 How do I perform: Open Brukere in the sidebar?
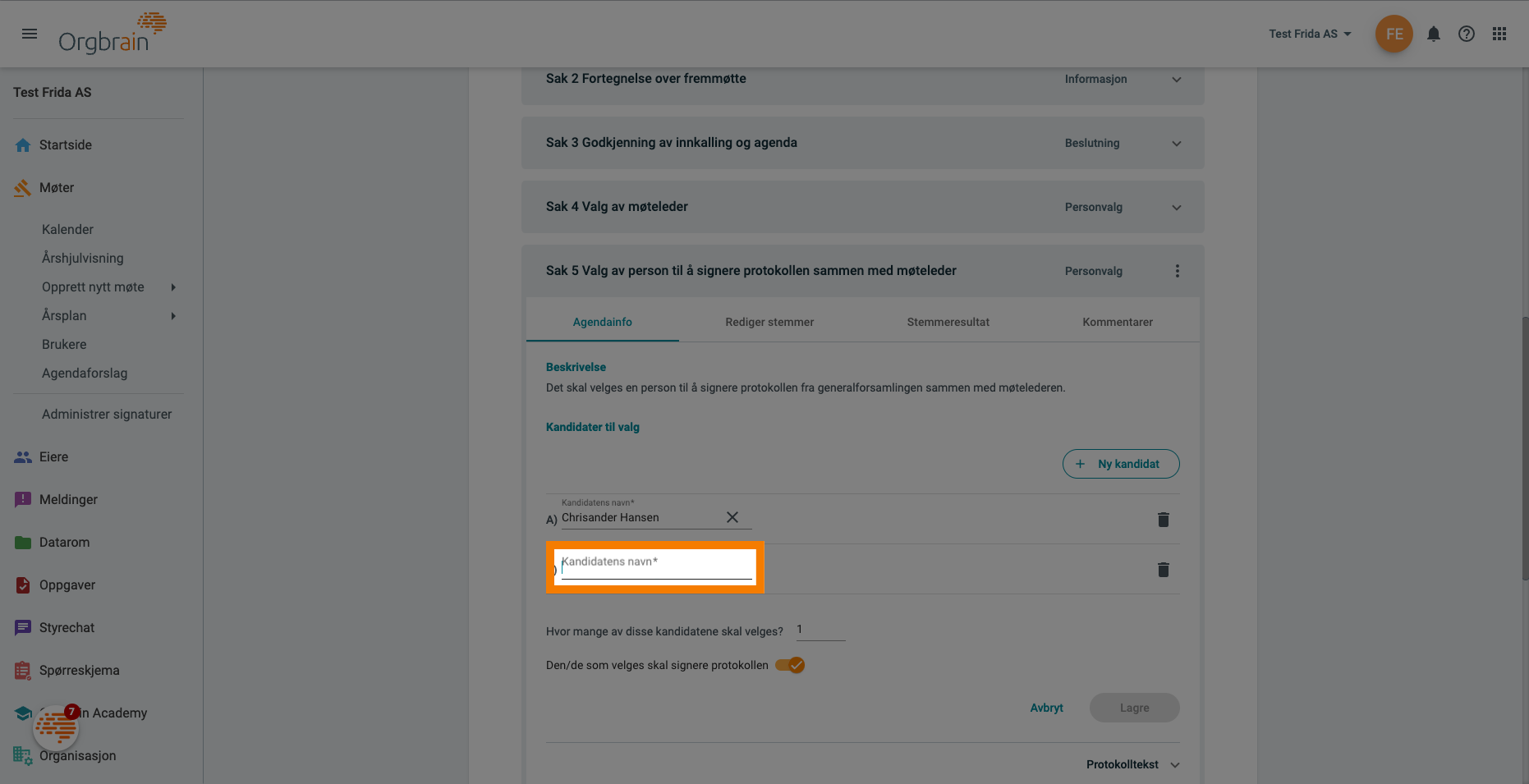pos(64,345)
